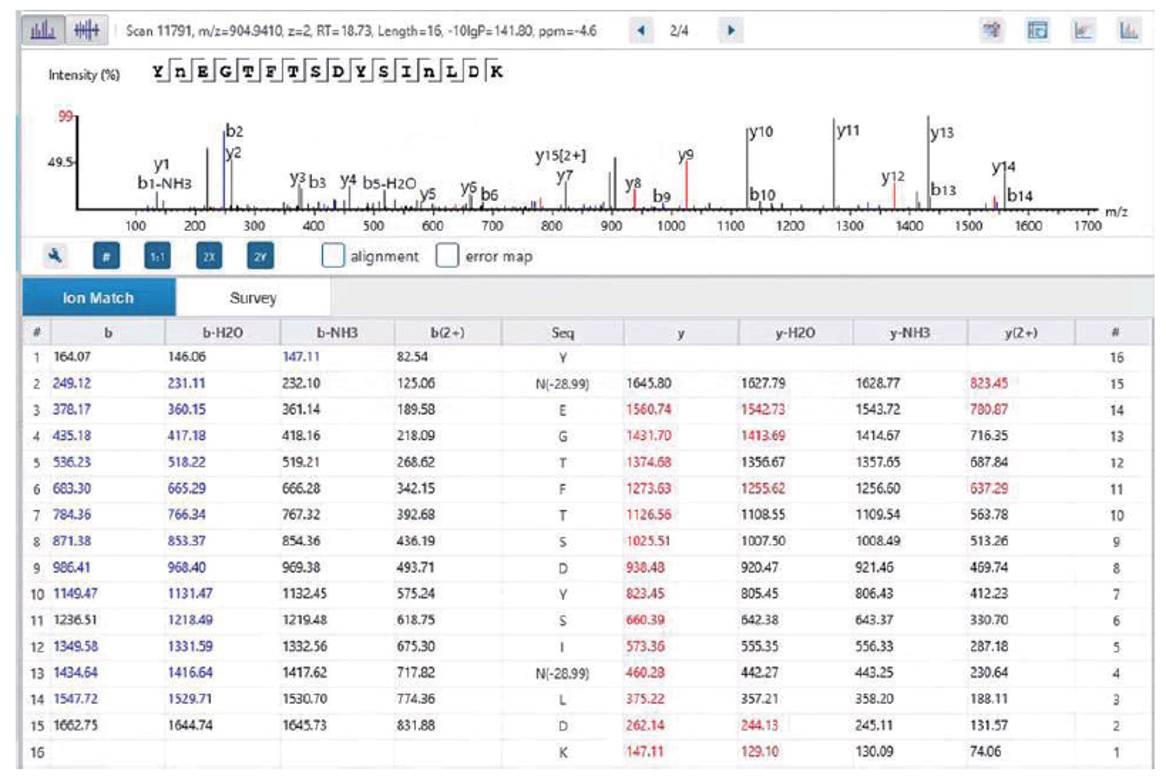
Task: Click the b(2+) column header
Action: (x=448, y=332)
